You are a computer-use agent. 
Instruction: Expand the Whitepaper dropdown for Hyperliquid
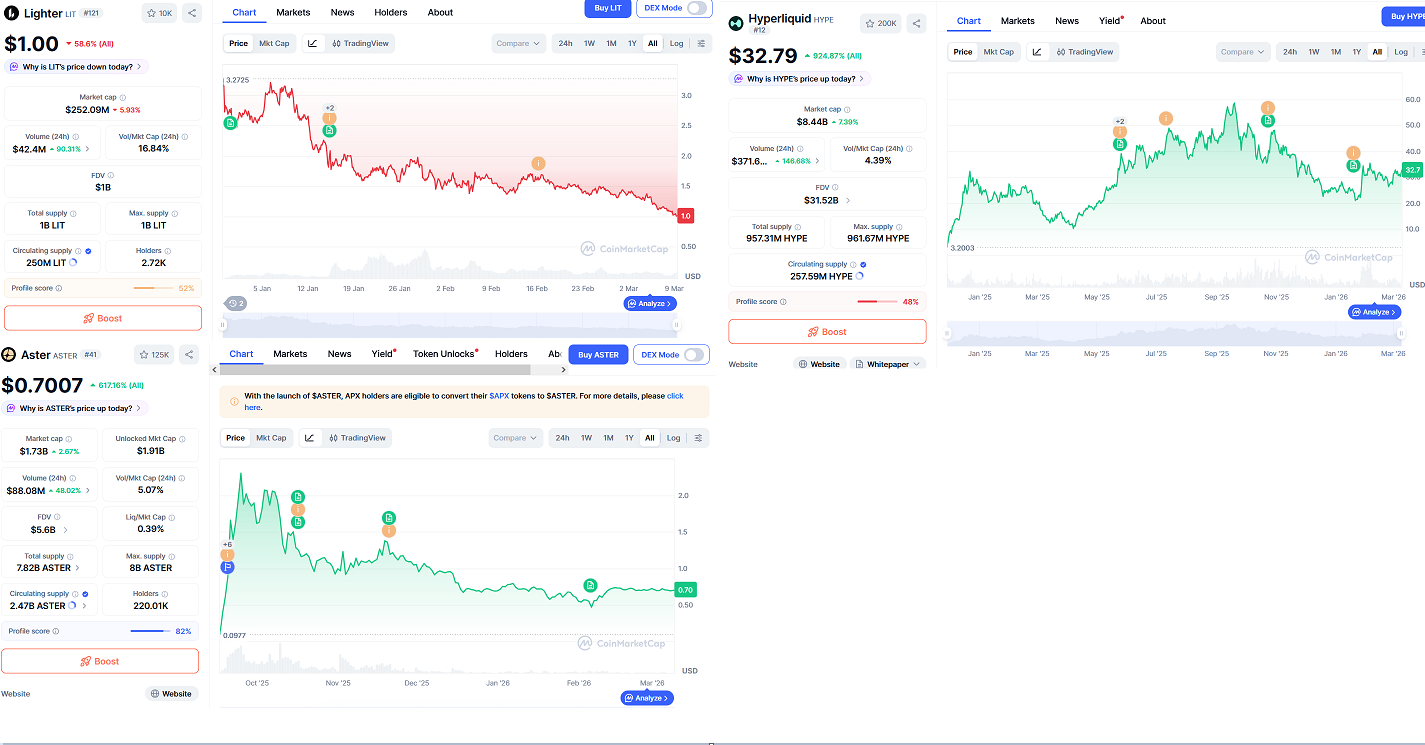888,364
